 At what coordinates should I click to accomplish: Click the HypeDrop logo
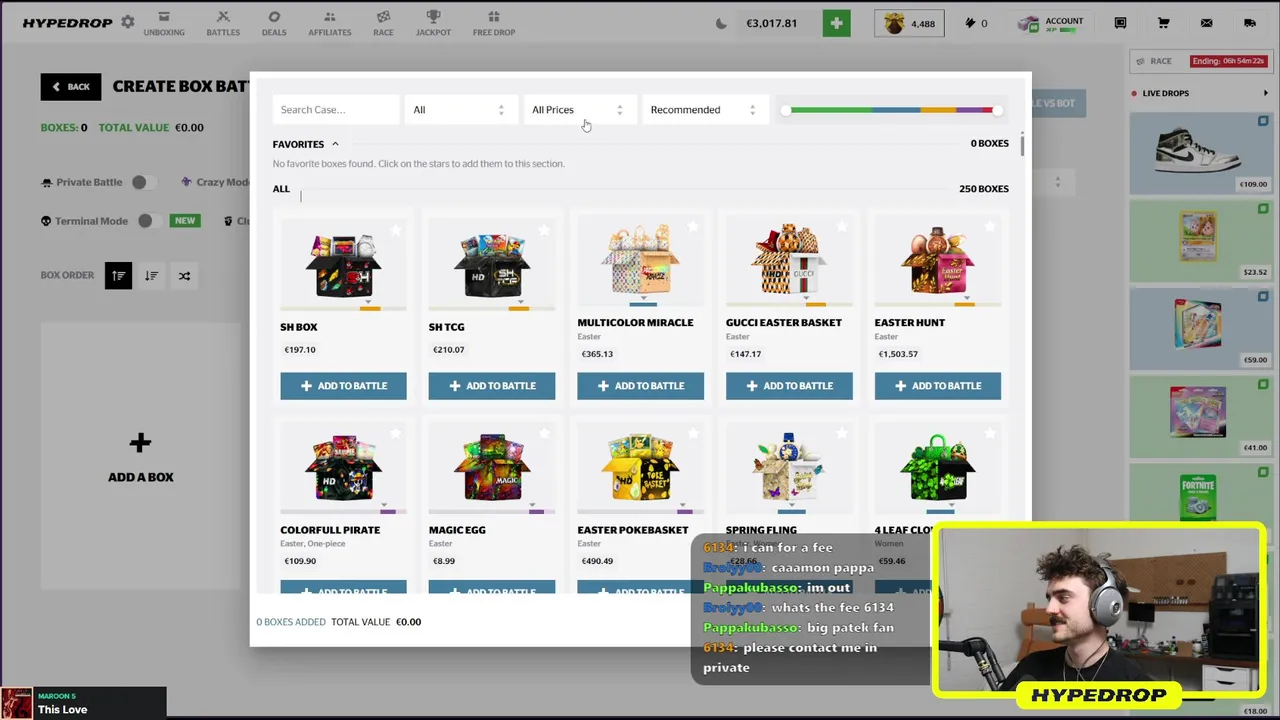67,23
